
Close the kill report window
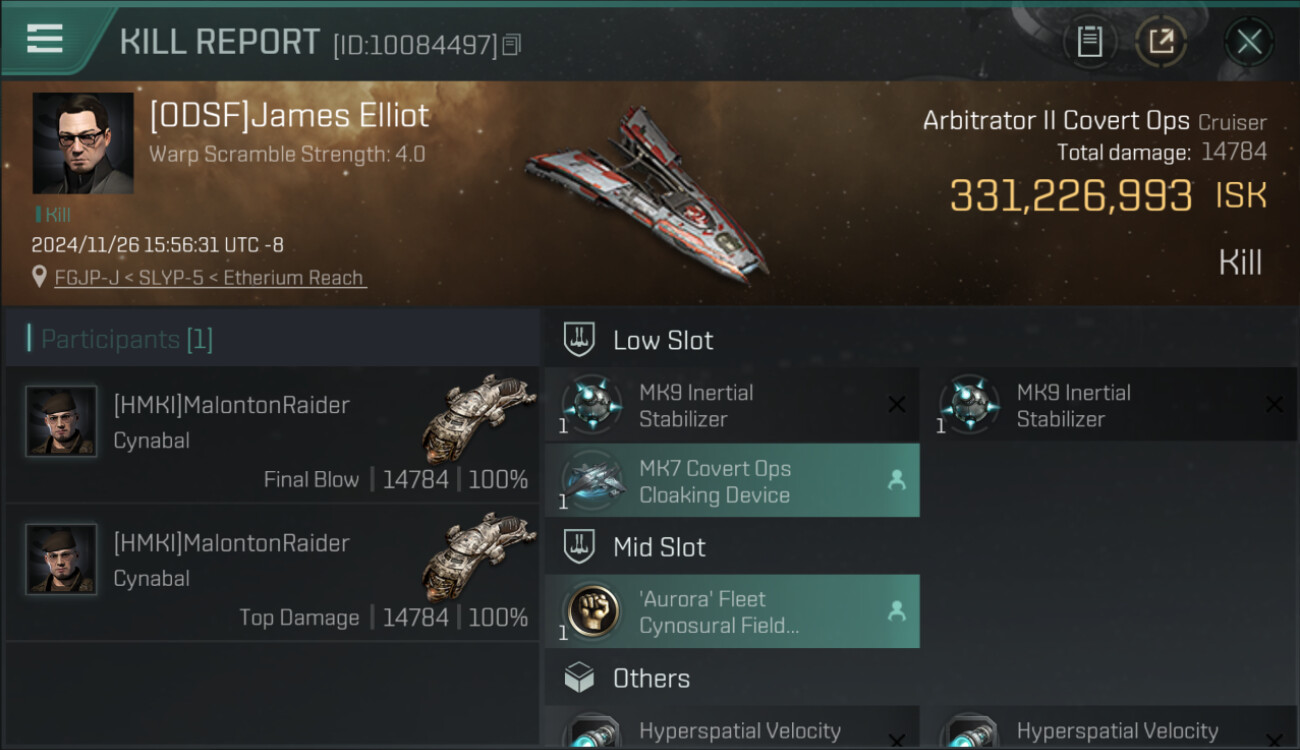coord(1249,42)
